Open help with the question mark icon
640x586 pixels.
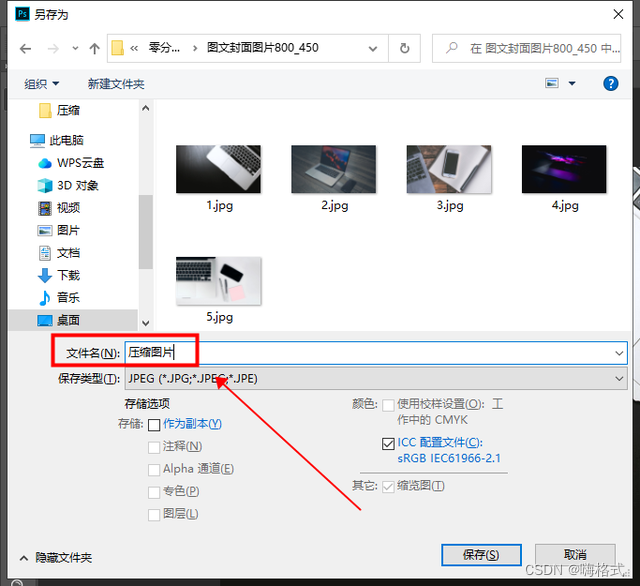coord(610,84)
